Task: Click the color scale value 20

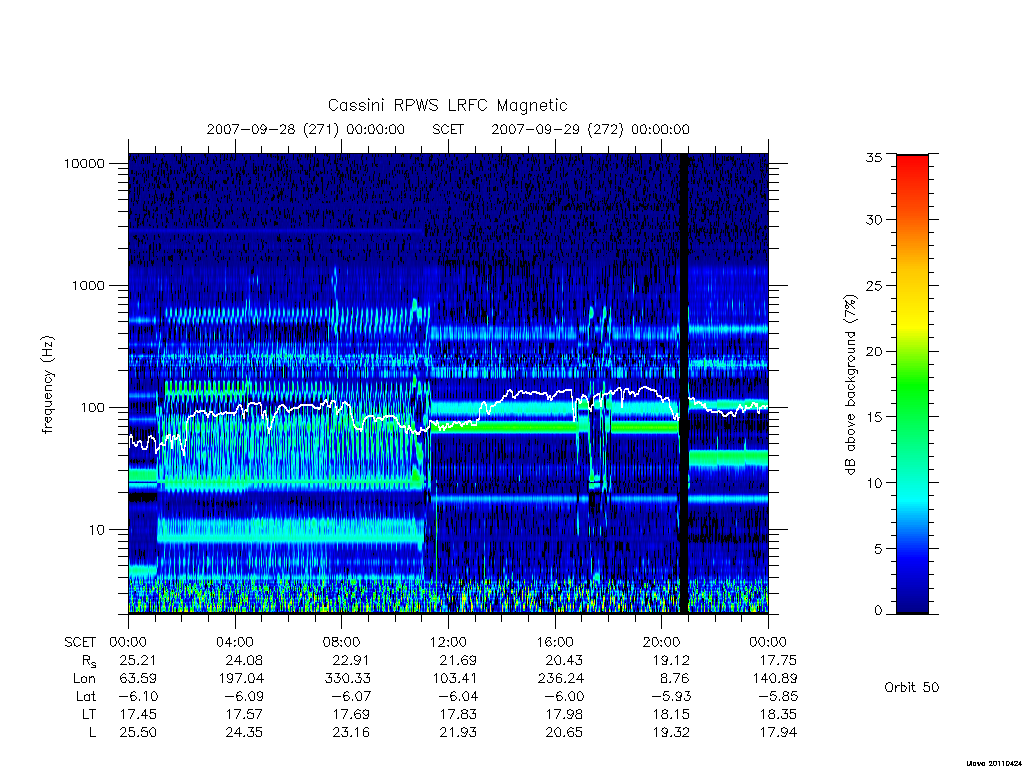Action: tap(874, 351)
